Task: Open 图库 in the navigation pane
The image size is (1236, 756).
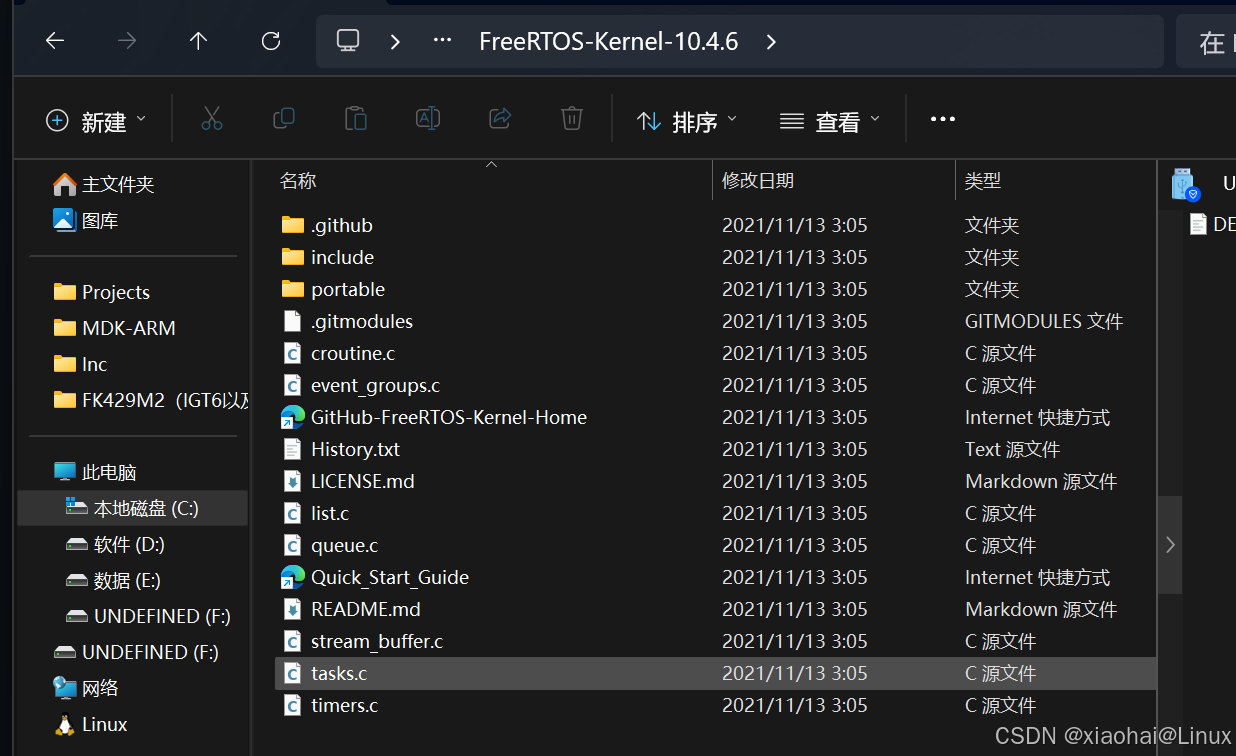Action: (86, 220)
